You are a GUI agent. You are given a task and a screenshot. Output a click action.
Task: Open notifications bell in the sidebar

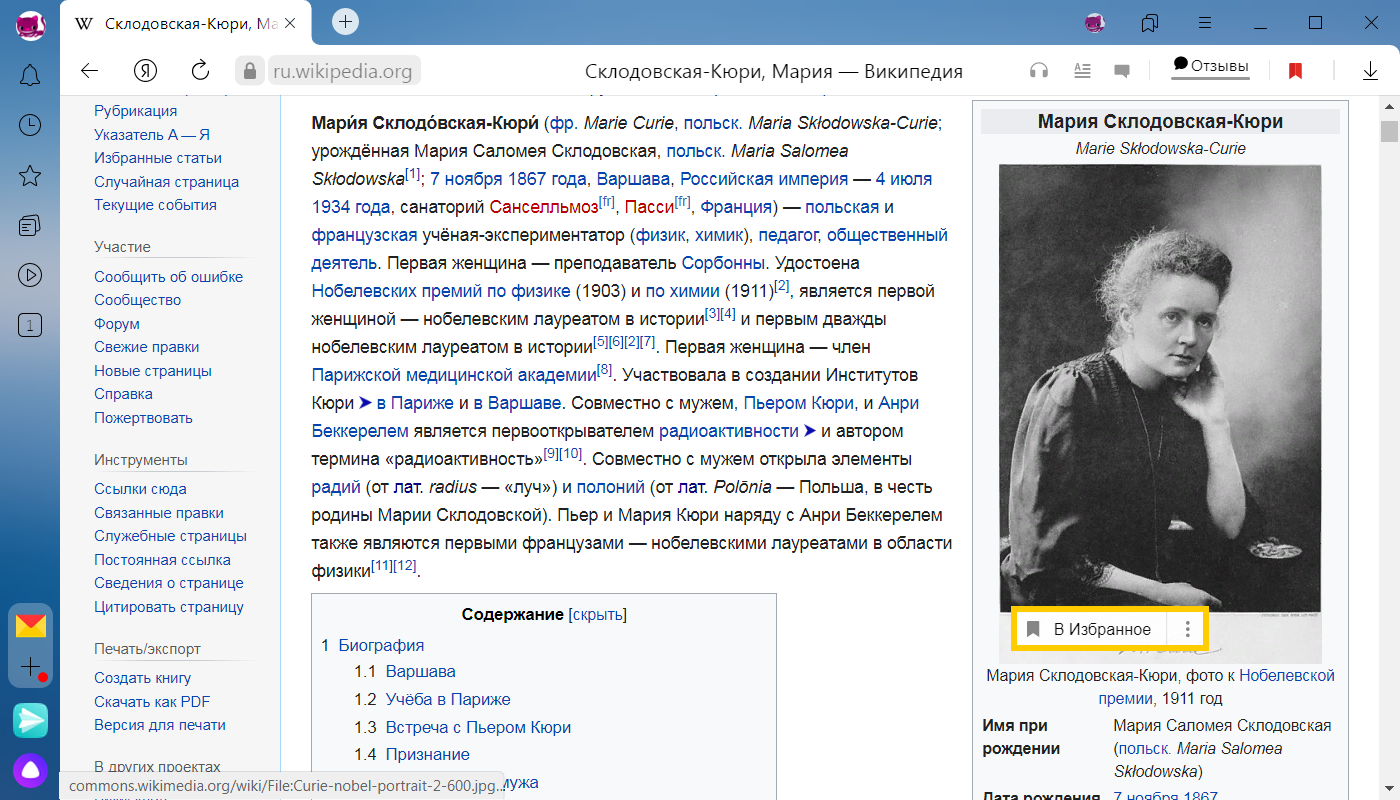tap(30, 75)
